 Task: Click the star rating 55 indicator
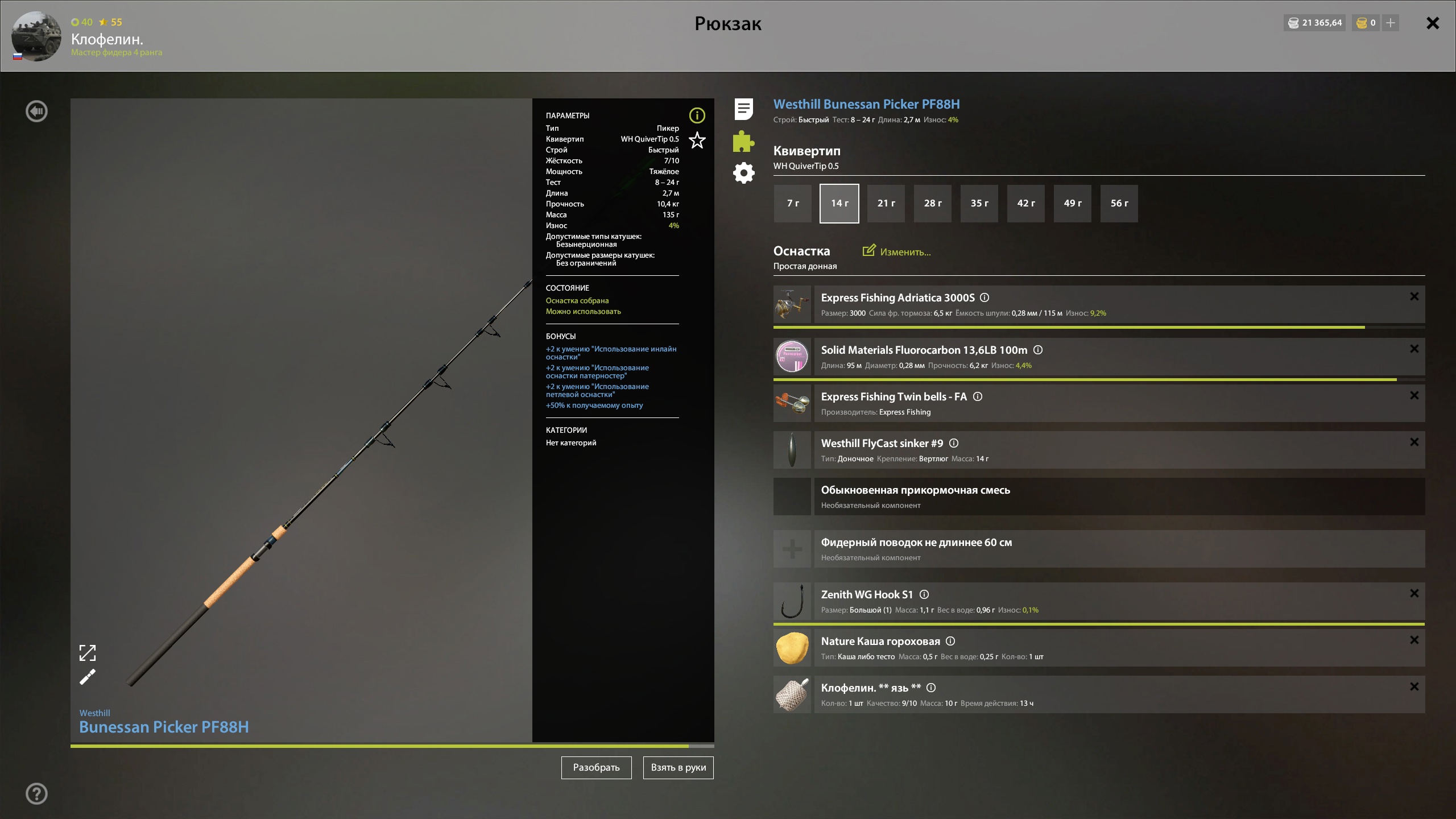click(110, 22)
